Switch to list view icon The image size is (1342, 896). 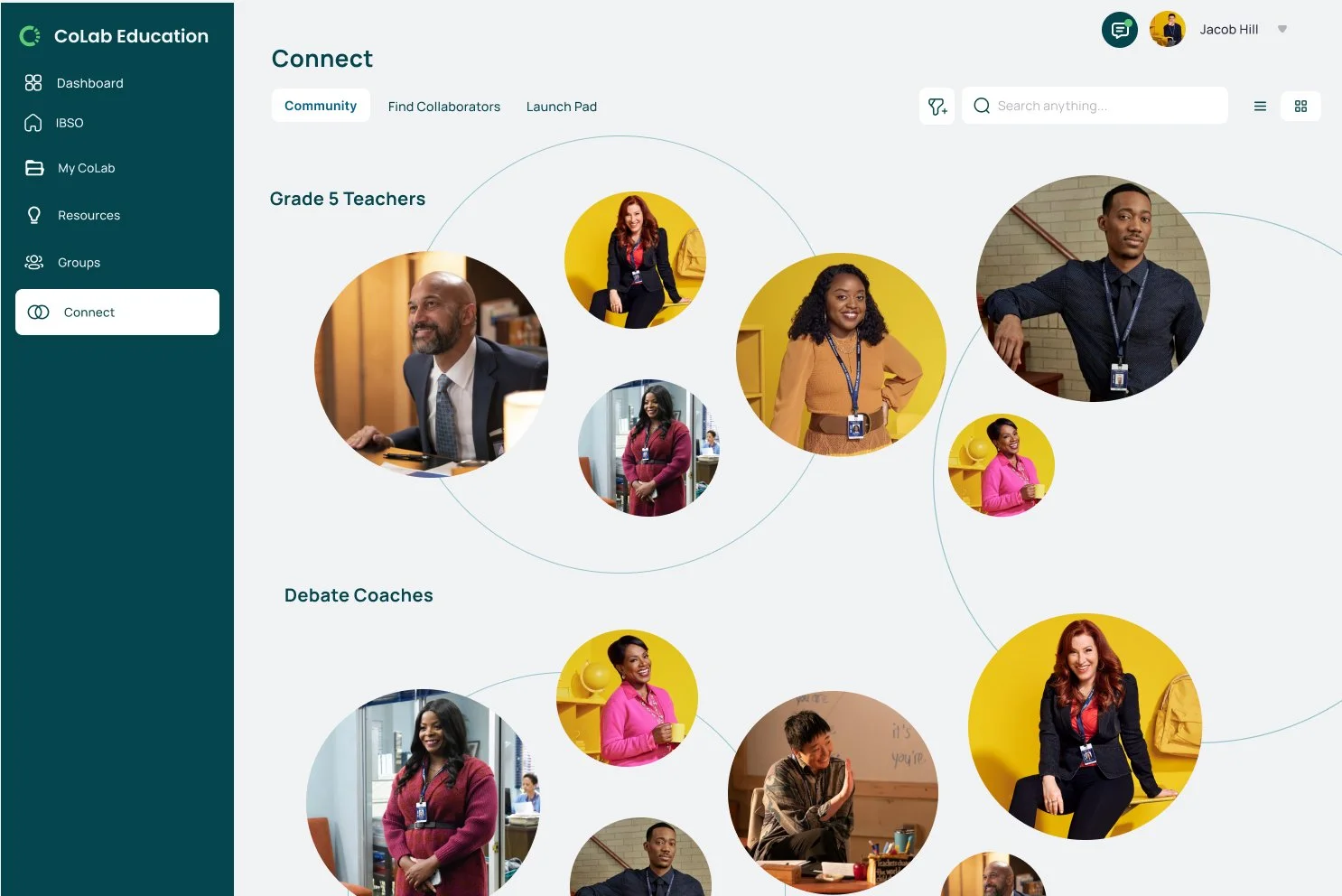pos(1260,107)
